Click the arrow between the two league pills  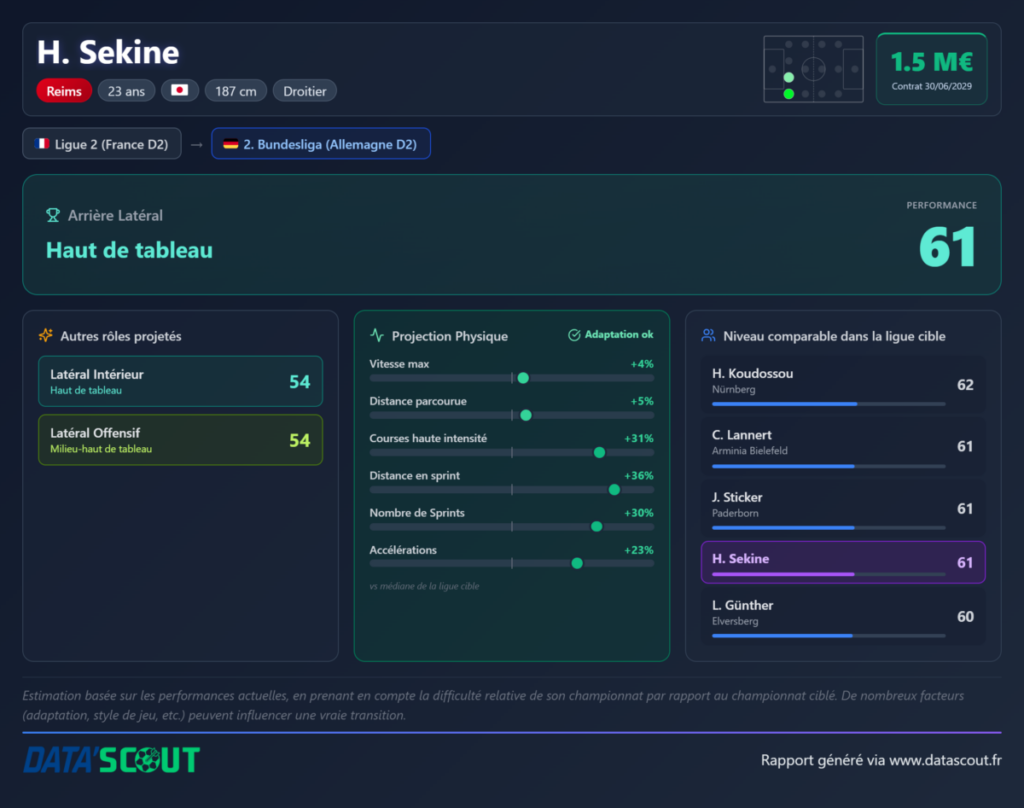(x=197, y=144)
